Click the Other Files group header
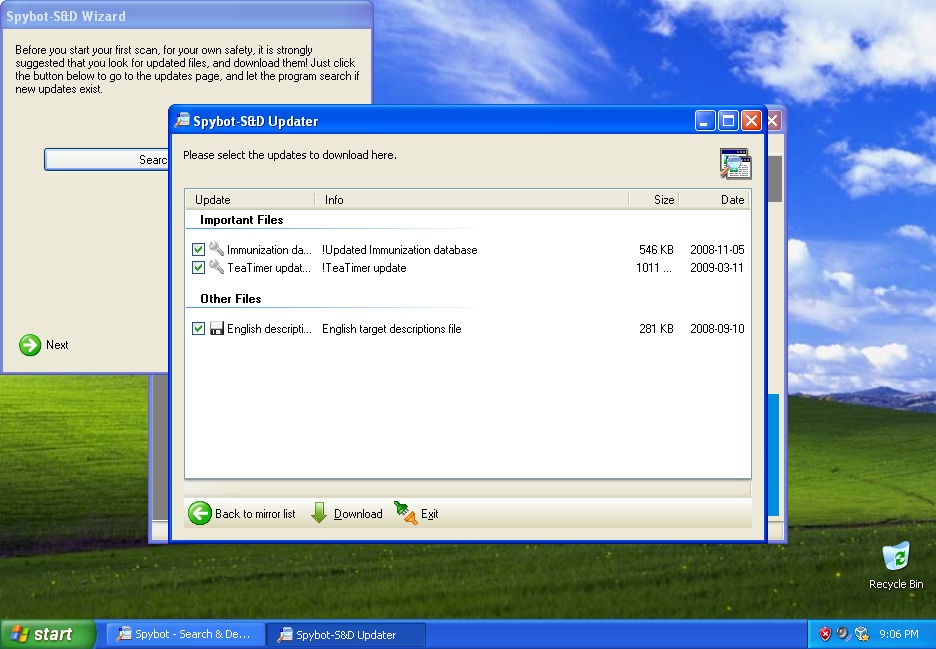 coord(230,299)
